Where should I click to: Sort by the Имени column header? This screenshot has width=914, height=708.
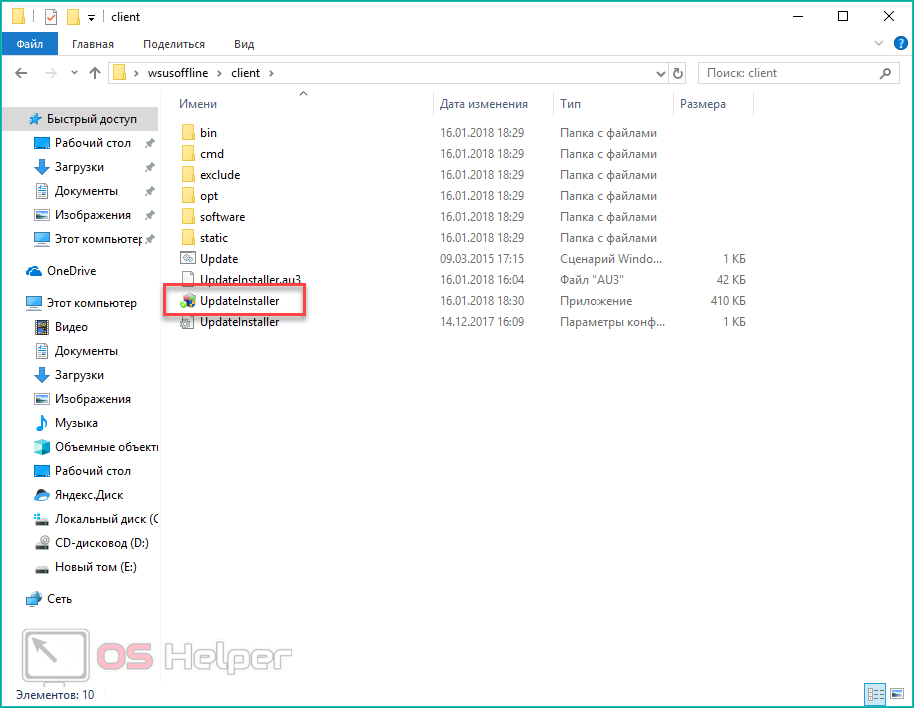(x=198, y=104)
